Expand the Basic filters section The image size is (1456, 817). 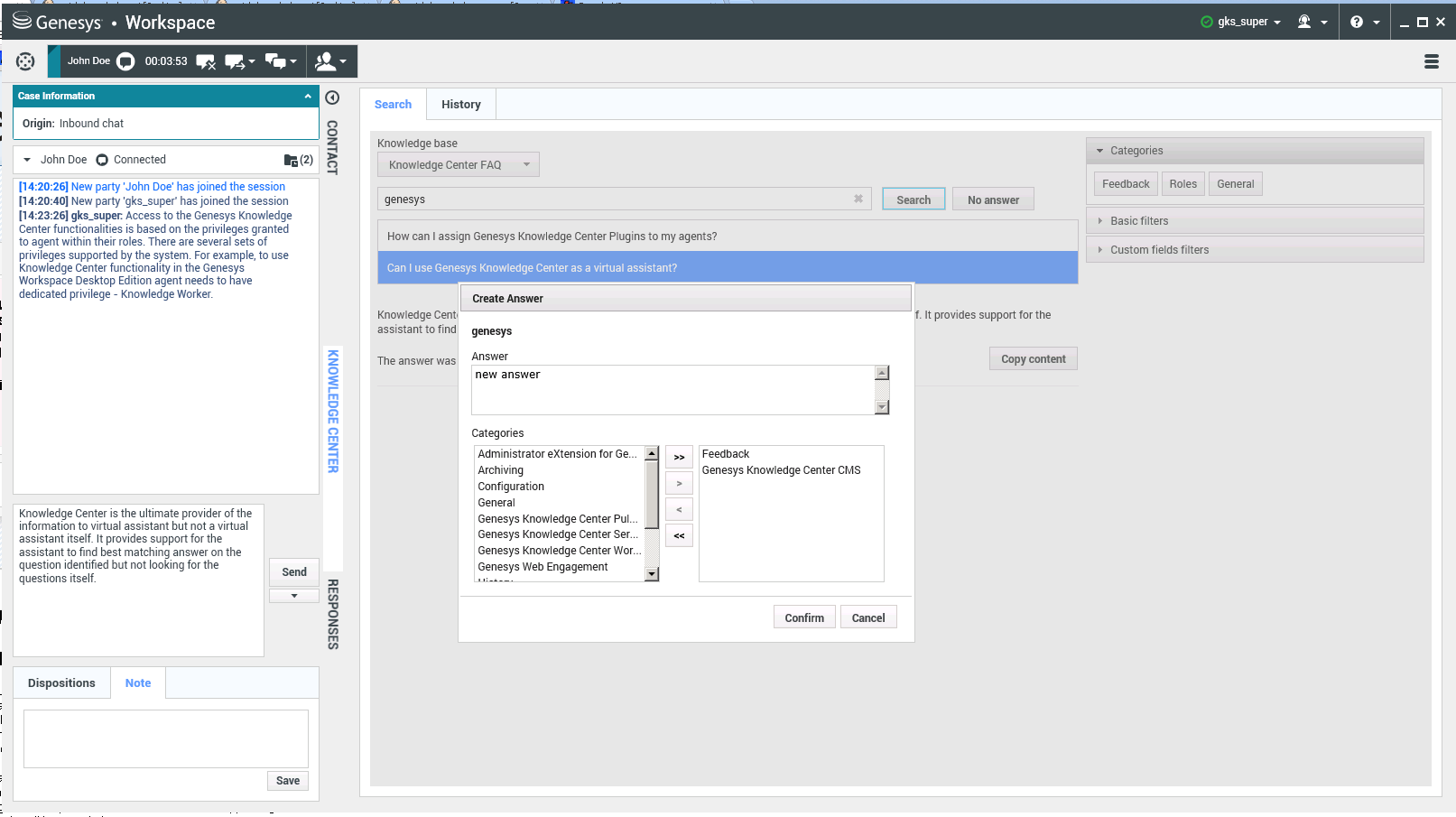click(x=1138, y=221)
